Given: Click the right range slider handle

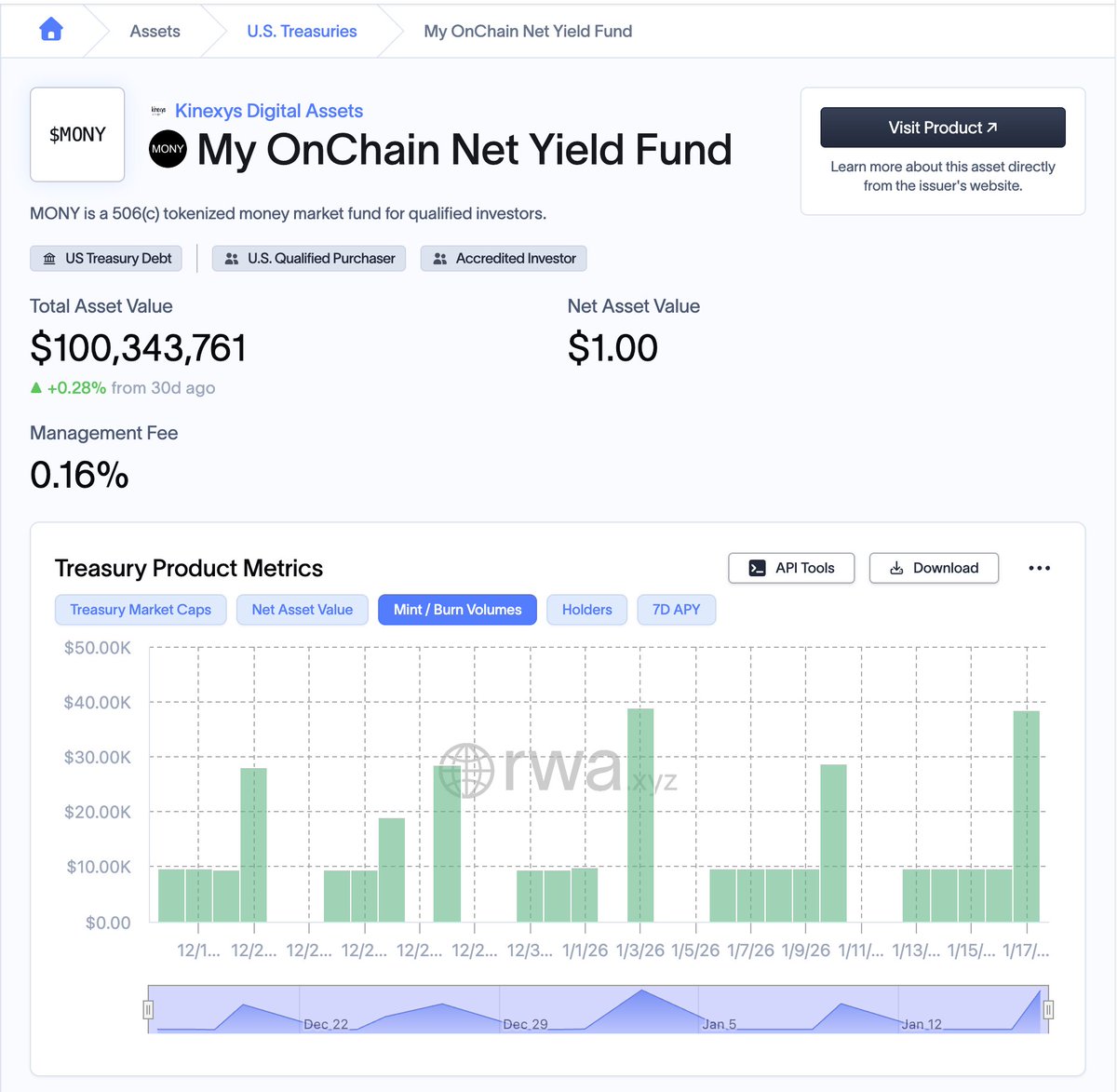Looking at the screenshot, I should coord(1048,1009).
